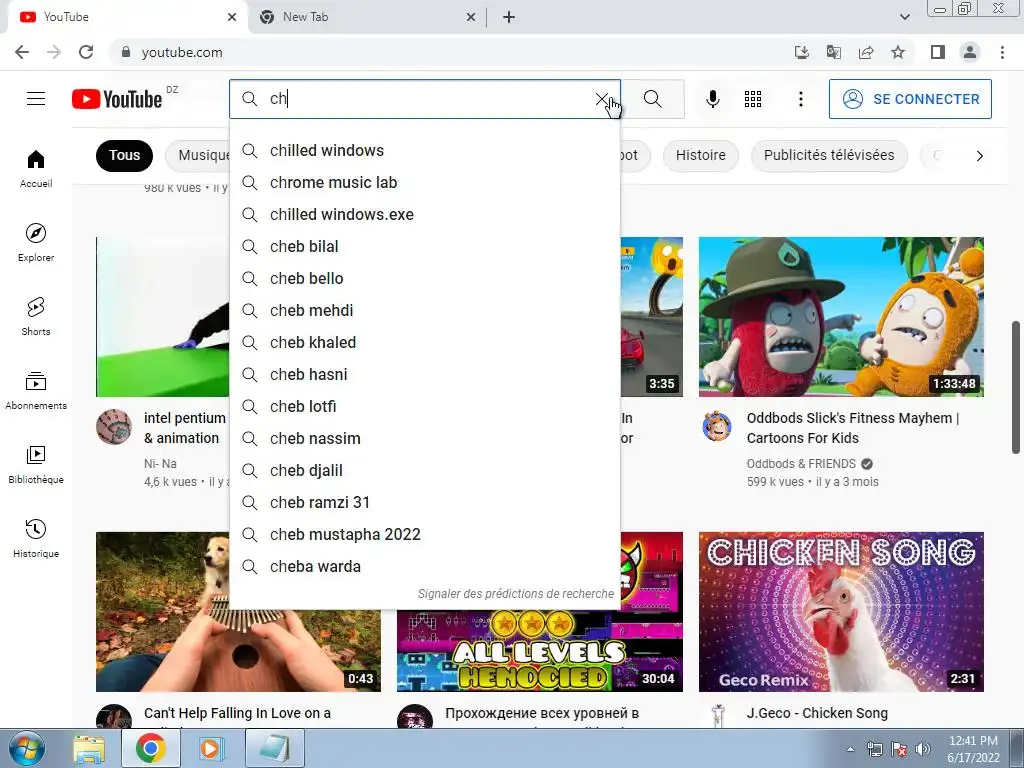Reload the YouTube page

86,52
